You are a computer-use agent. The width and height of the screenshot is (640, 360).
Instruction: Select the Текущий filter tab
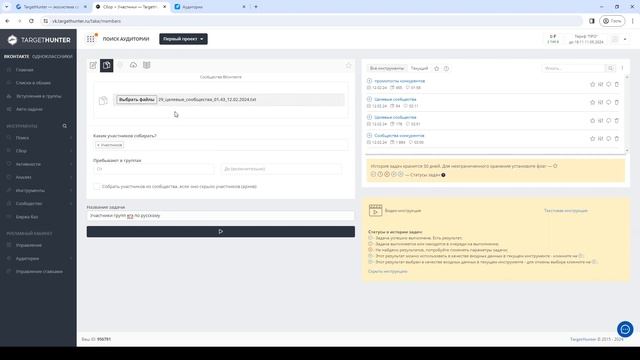[x=419, y=69]
